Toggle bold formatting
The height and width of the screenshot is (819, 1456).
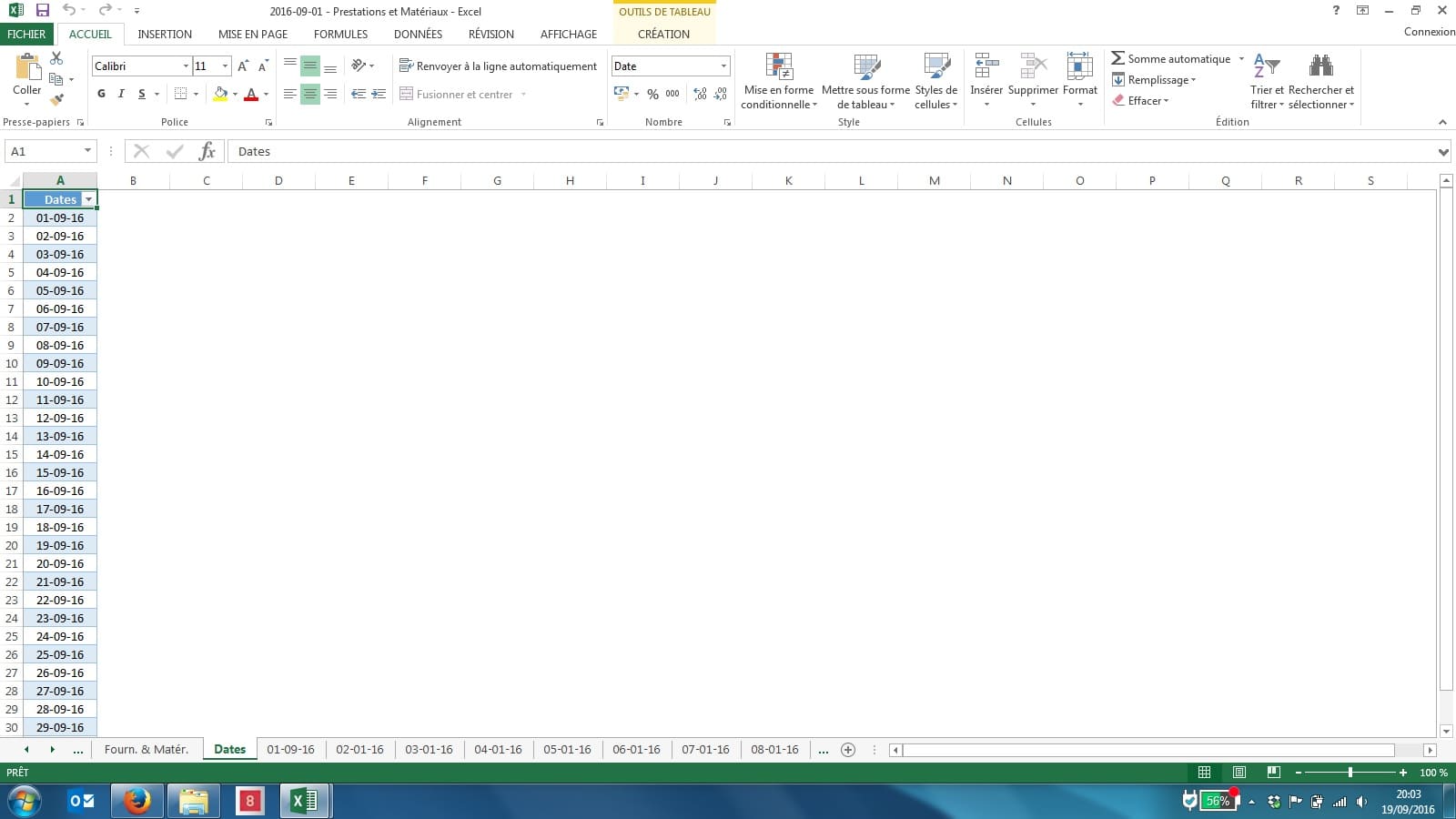click(x=101, y=94)
